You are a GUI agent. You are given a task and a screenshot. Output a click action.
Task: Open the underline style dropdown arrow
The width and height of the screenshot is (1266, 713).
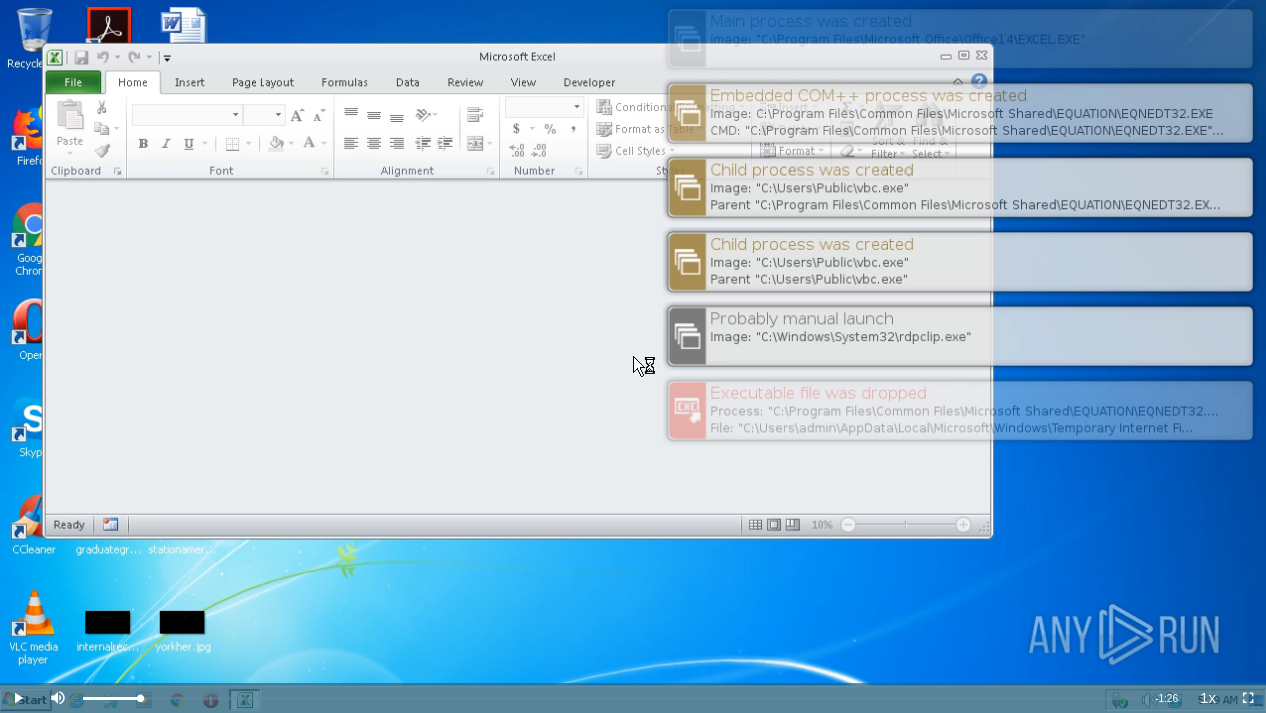[x=203, y=144]
